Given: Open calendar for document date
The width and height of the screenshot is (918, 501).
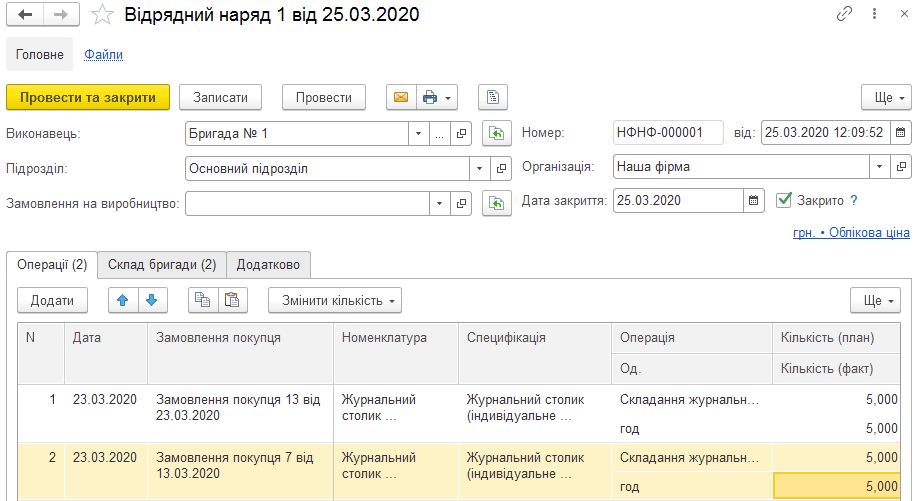Looking at the screenshot, I should [900, 132].
